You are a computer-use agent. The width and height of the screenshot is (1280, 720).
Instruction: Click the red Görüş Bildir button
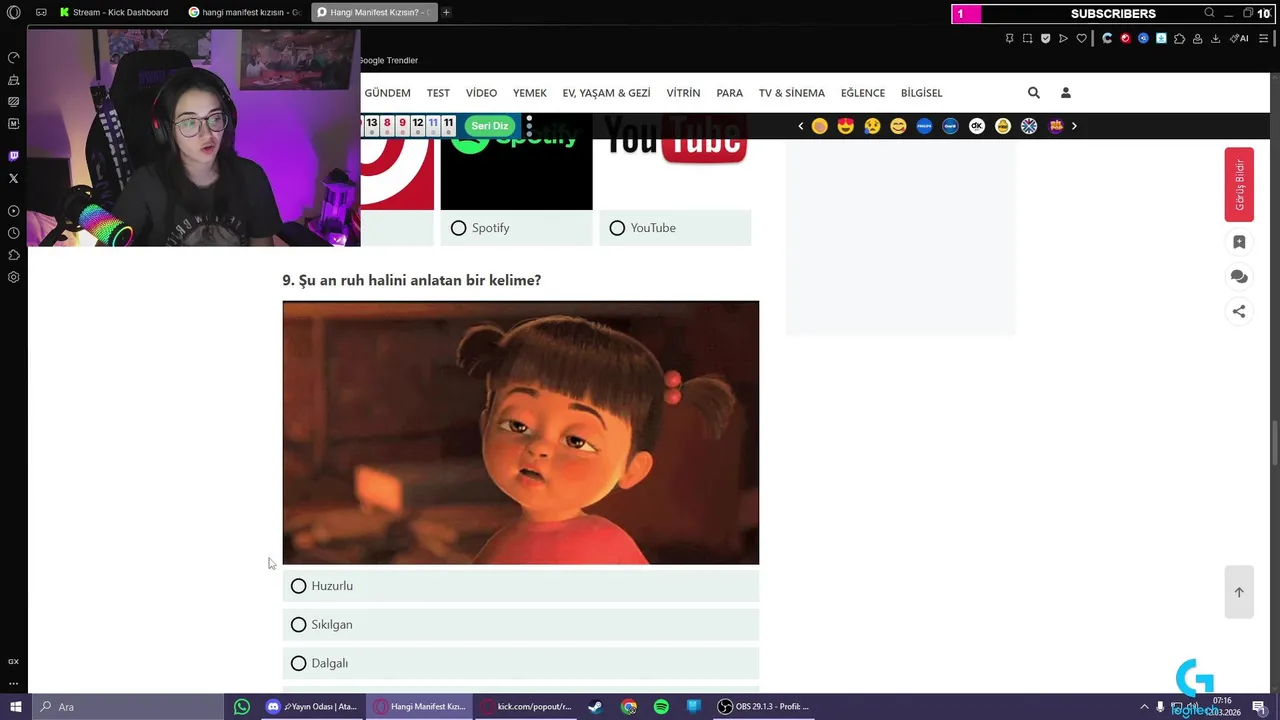[x=1239, y=184]
